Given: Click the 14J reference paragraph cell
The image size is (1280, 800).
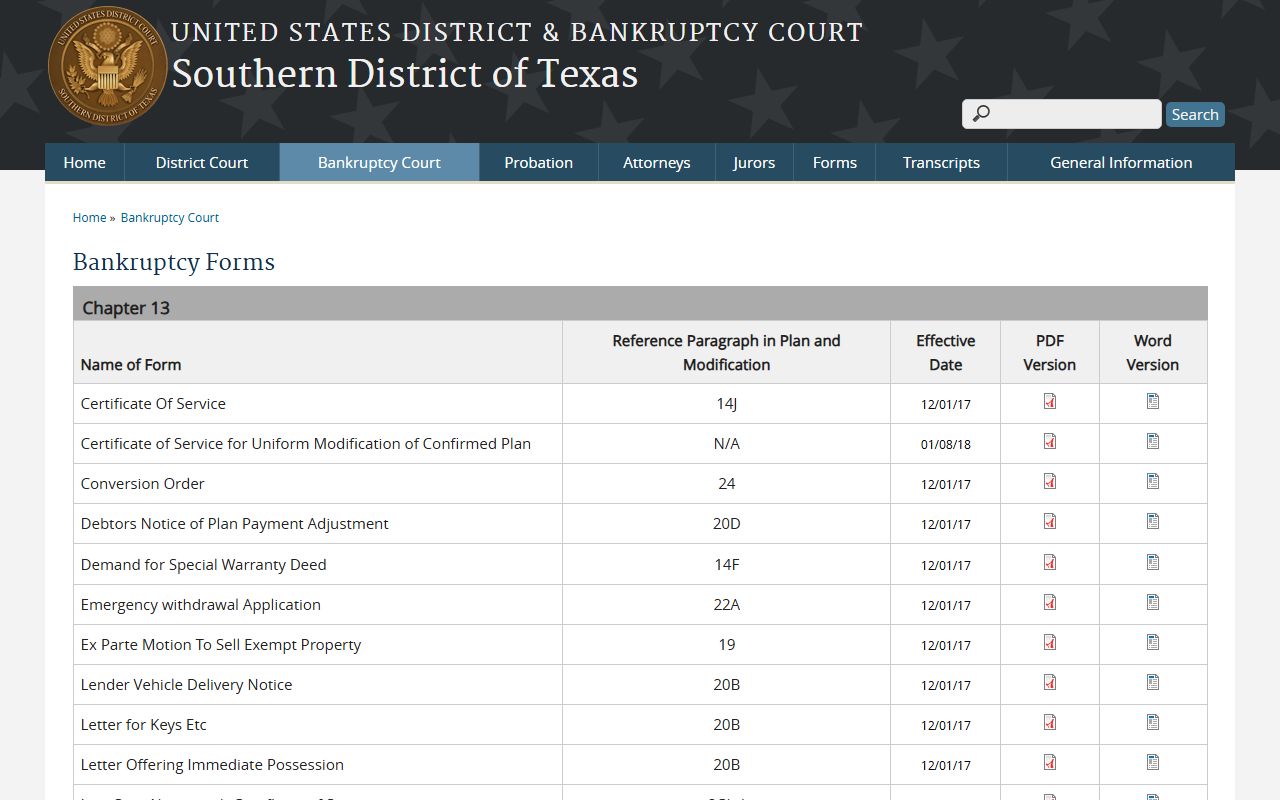Looking at the screenshot, I should pos(727,403).
